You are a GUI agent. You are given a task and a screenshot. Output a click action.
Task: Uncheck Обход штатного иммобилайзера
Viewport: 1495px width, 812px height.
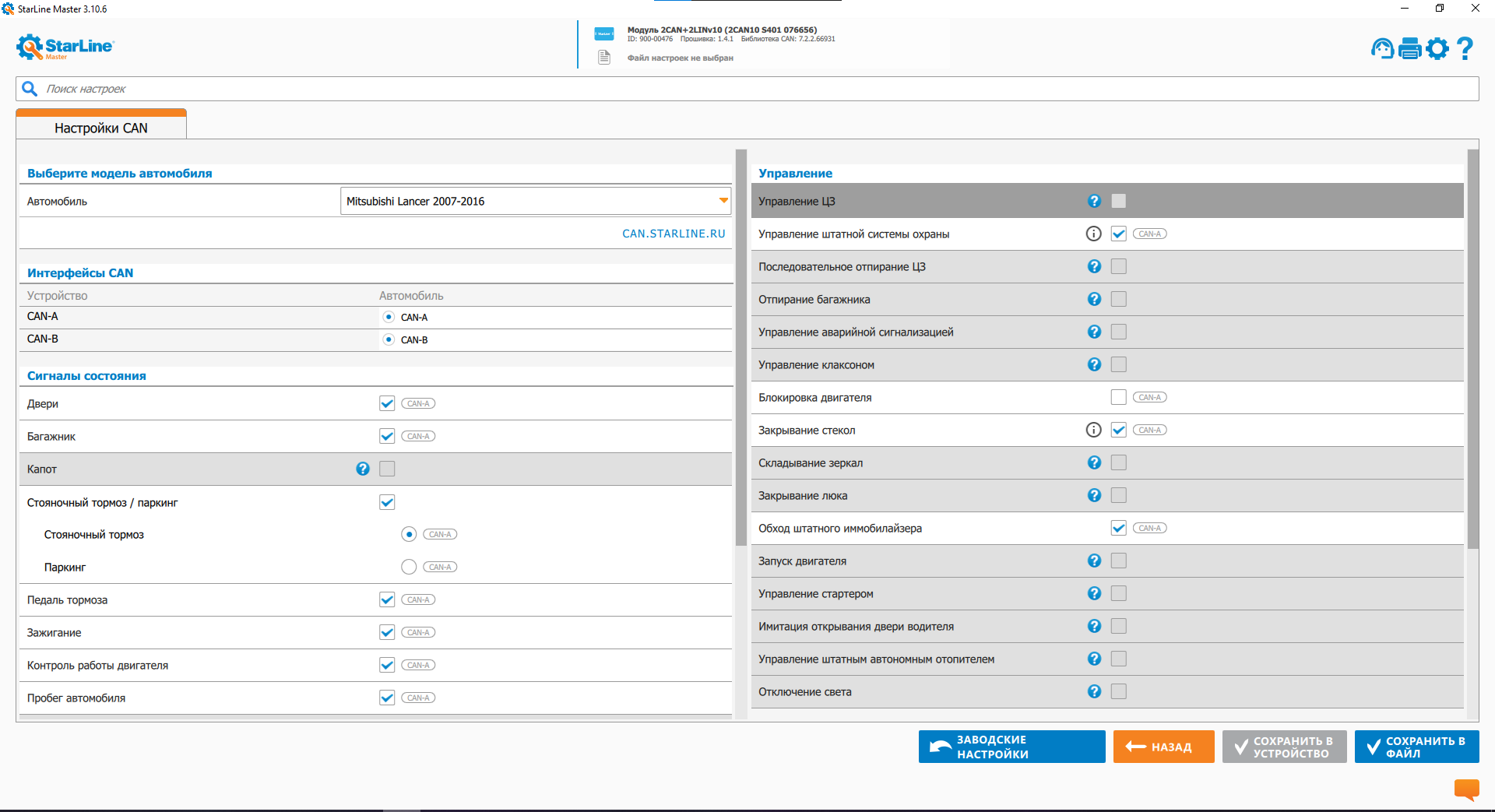click(1119, 528)
